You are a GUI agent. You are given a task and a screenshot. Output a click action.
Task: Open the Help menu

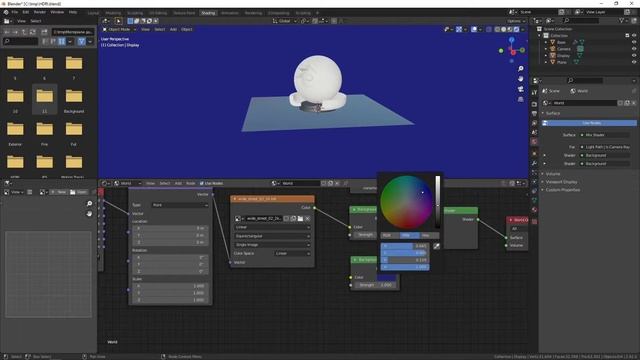click(x=73, y=12)
